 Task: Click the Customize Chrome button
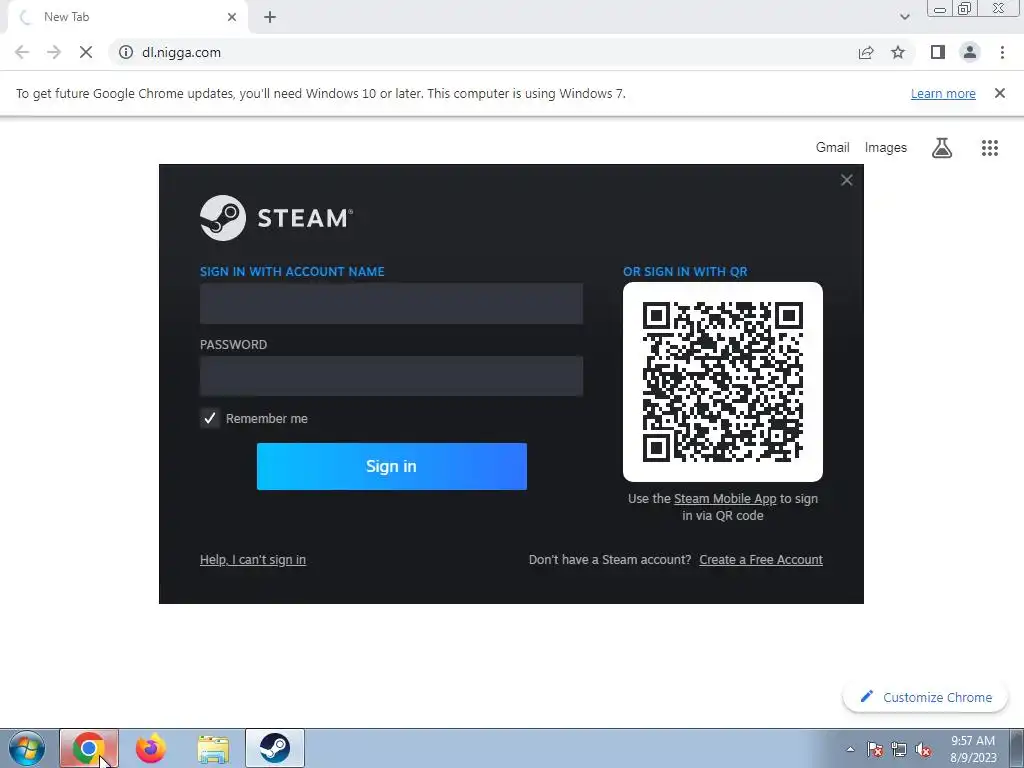925,697
